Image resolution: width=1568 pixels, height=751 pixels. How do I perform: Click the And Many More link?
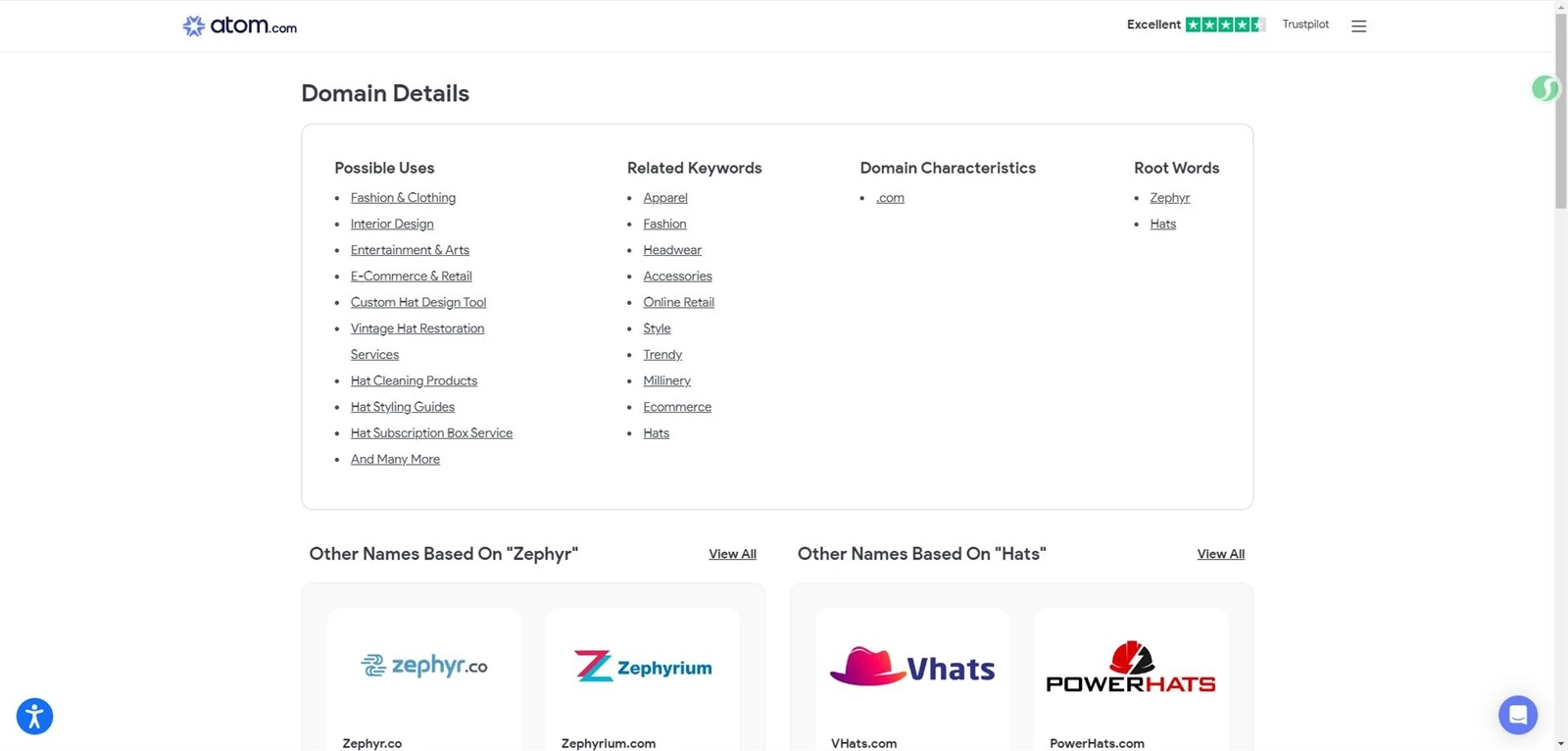tap(395, 460)
